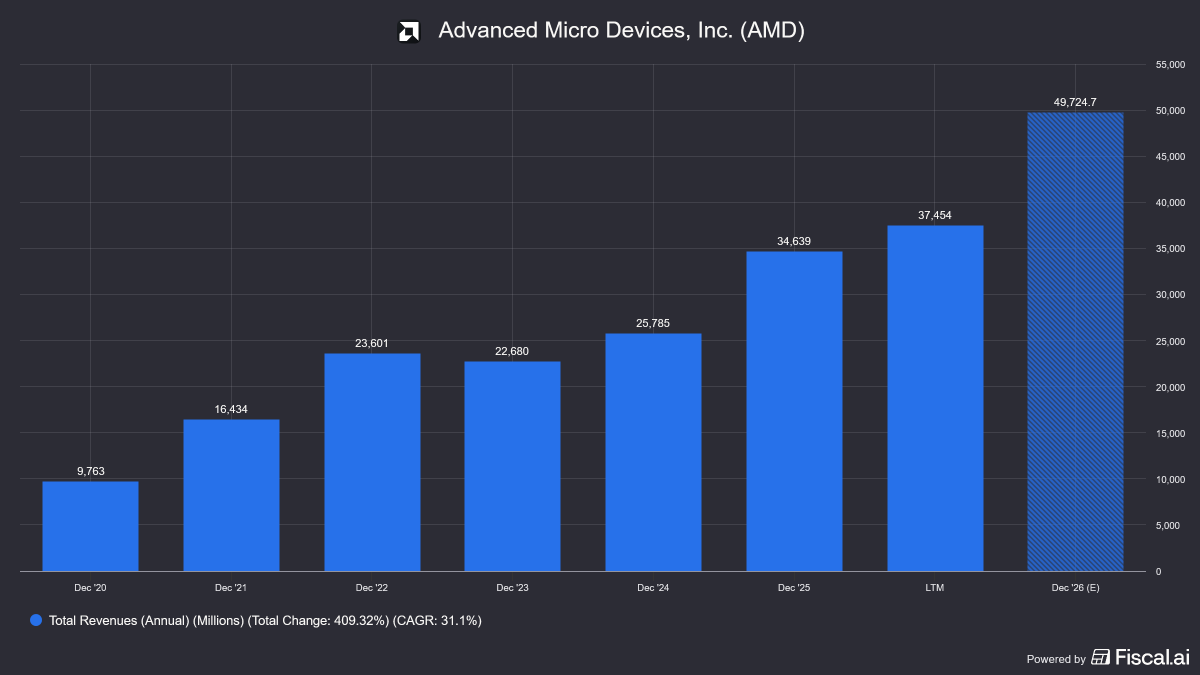1200x675 pixels.
Task: Click the Fiscal.ai logo icon
Action: tap(1100, 657)
